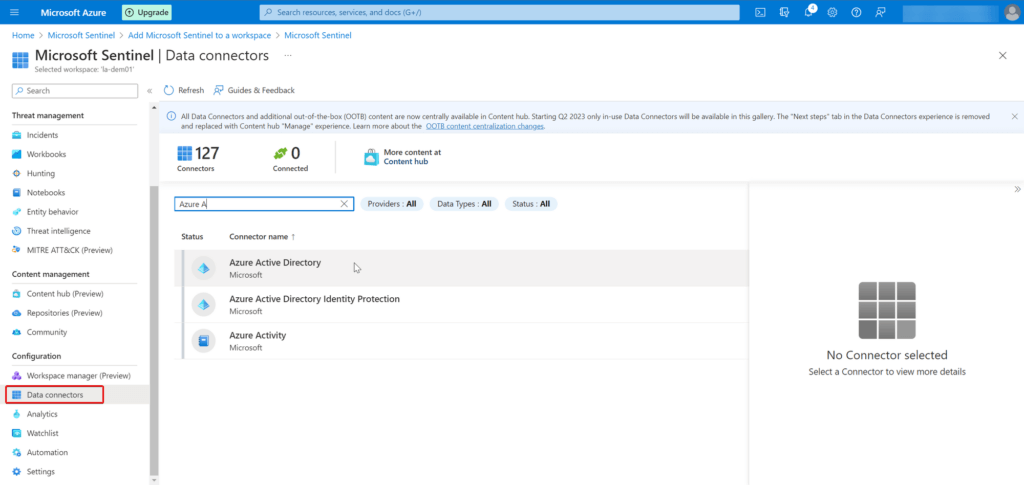Click the Watchlist icon in sidebar
Screen dimensions: 1024x485
point(17,433)
